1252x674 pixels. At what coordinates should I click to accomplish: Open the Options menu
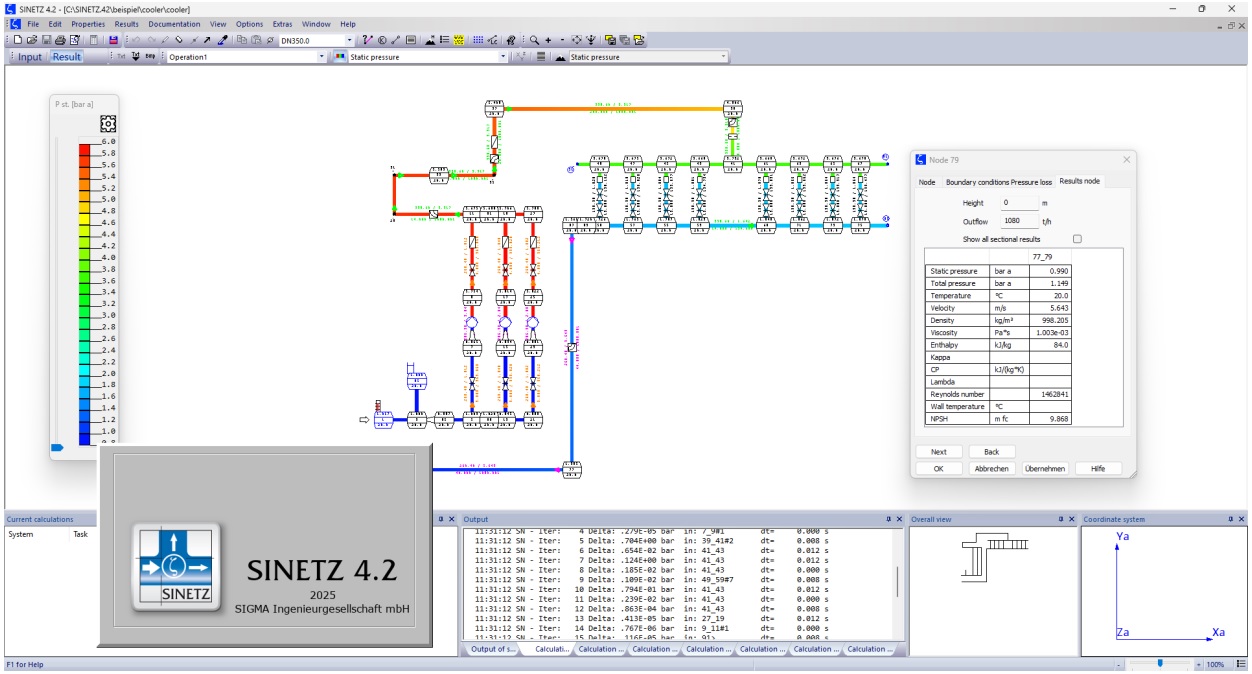click(x=250, y=23)
